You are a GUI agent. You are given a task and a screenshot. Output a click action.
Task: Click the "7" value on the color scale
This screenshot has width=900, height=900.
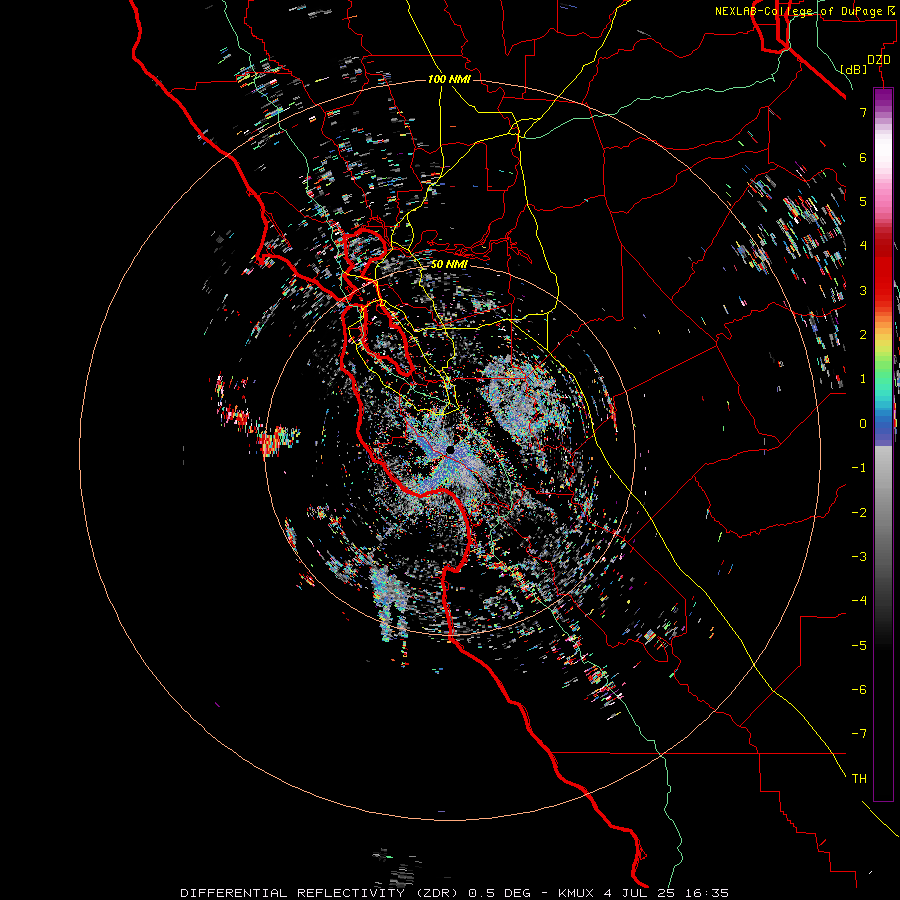(863, 112)
